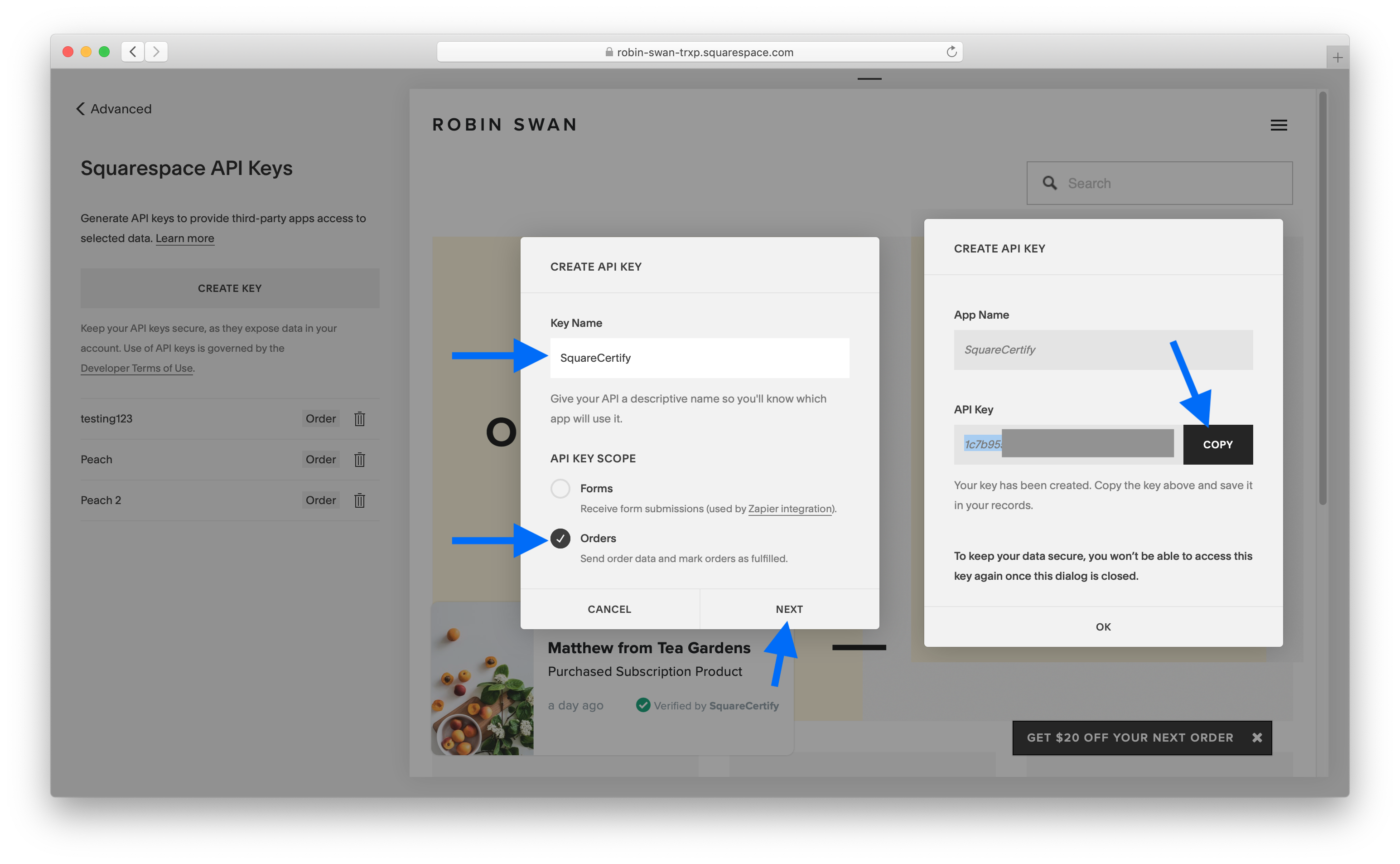The height and width of the screenshot is (864, 1400).
Task: Return to the Advanced settings panel
Action: tap(114, 109)
